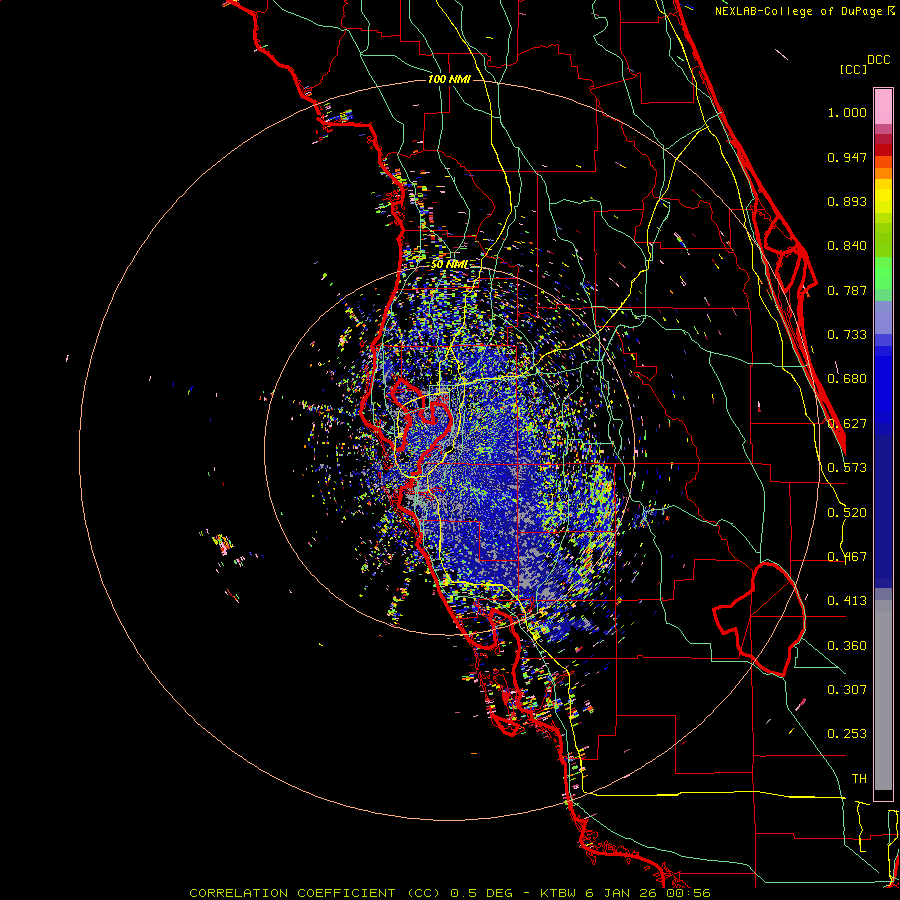Select the 0.840 scale value

click(x=847, y=246)
